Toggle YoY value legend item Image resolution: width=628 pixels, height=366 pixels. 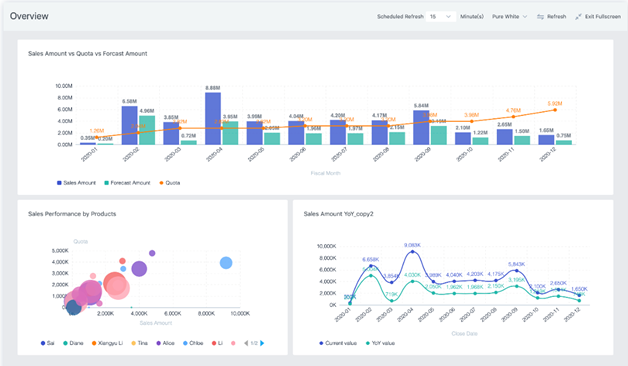380,343
